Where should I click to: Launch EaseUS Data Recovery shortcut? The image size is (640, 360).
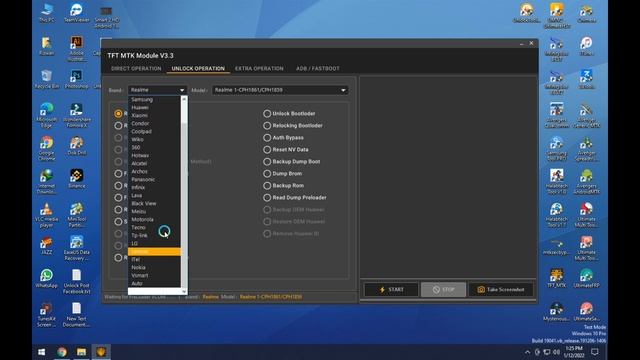[x=76, y=248]
